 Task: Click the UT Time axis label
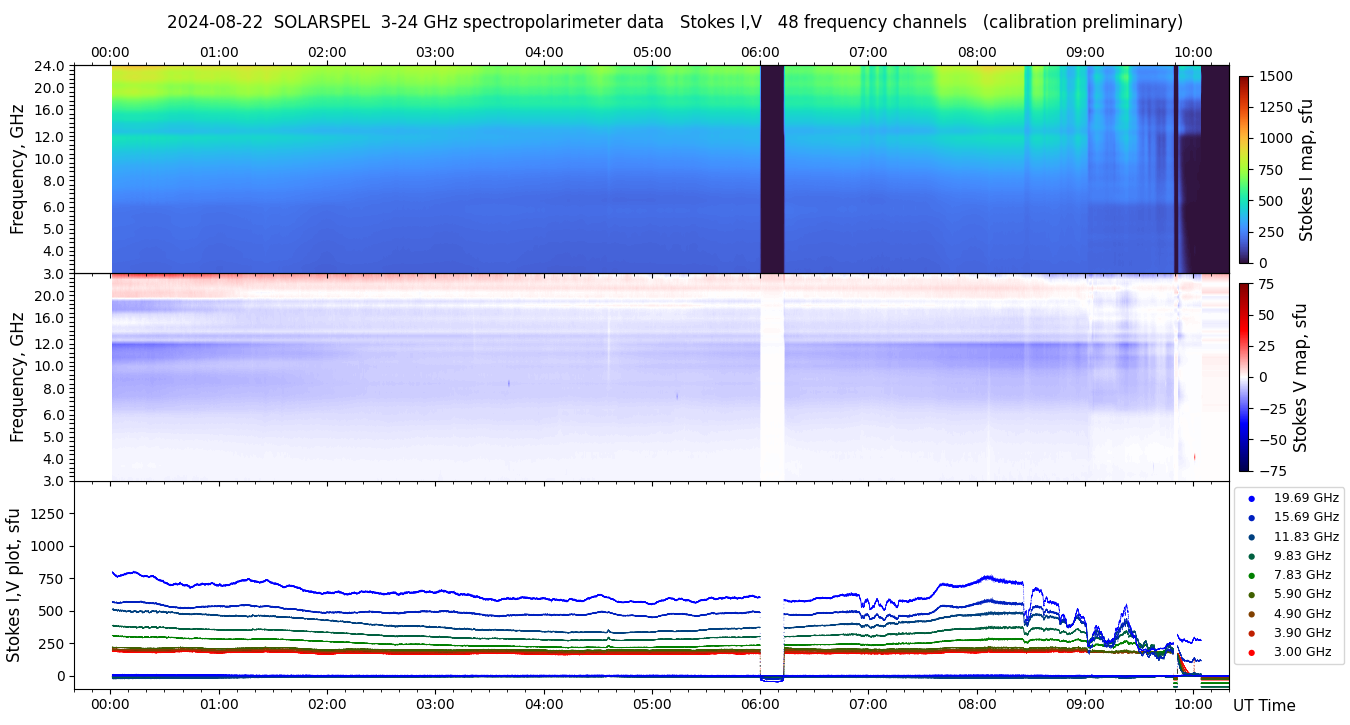[x=1264, y=706]
